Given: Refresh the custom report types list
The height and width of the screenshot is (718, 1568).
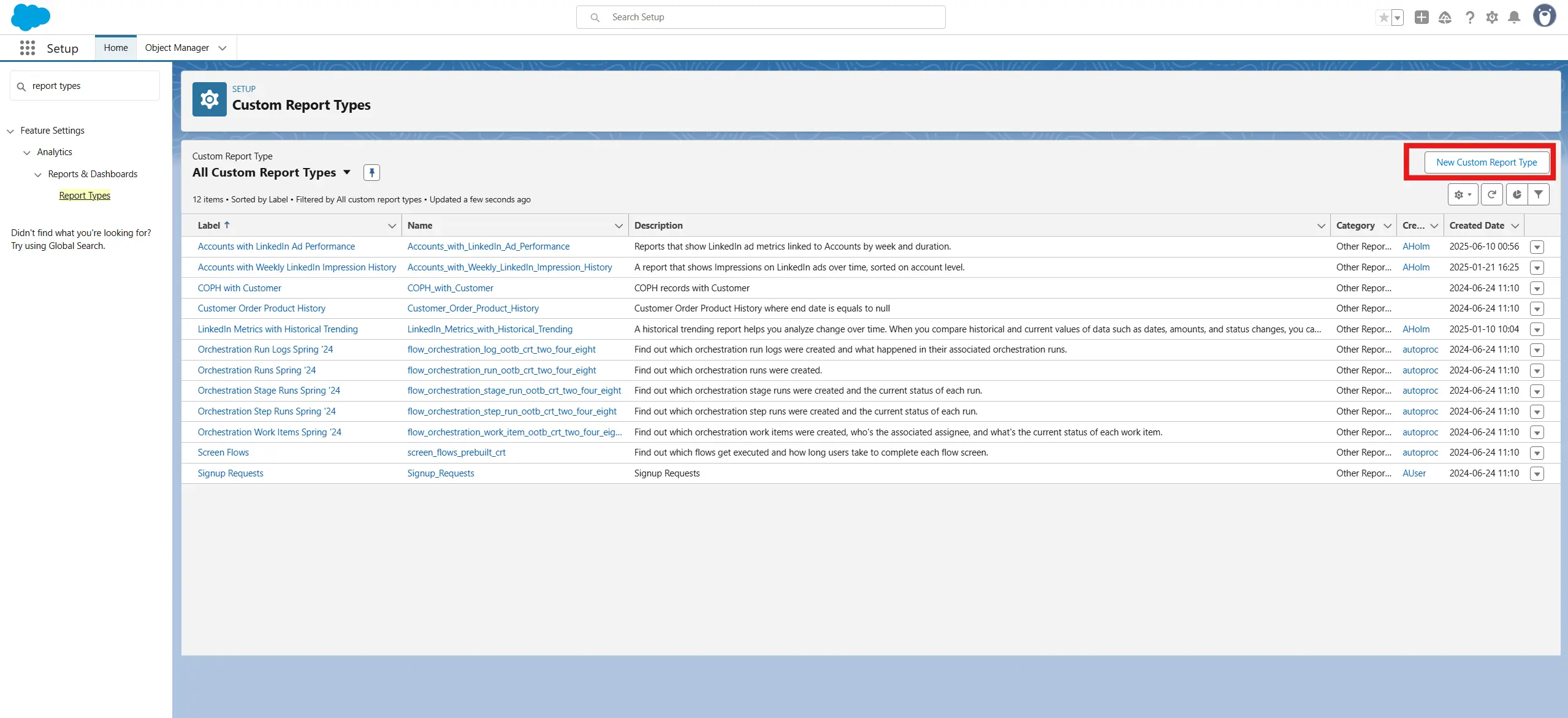Looking at the screenshot, I should click(x=1491, y=194).
